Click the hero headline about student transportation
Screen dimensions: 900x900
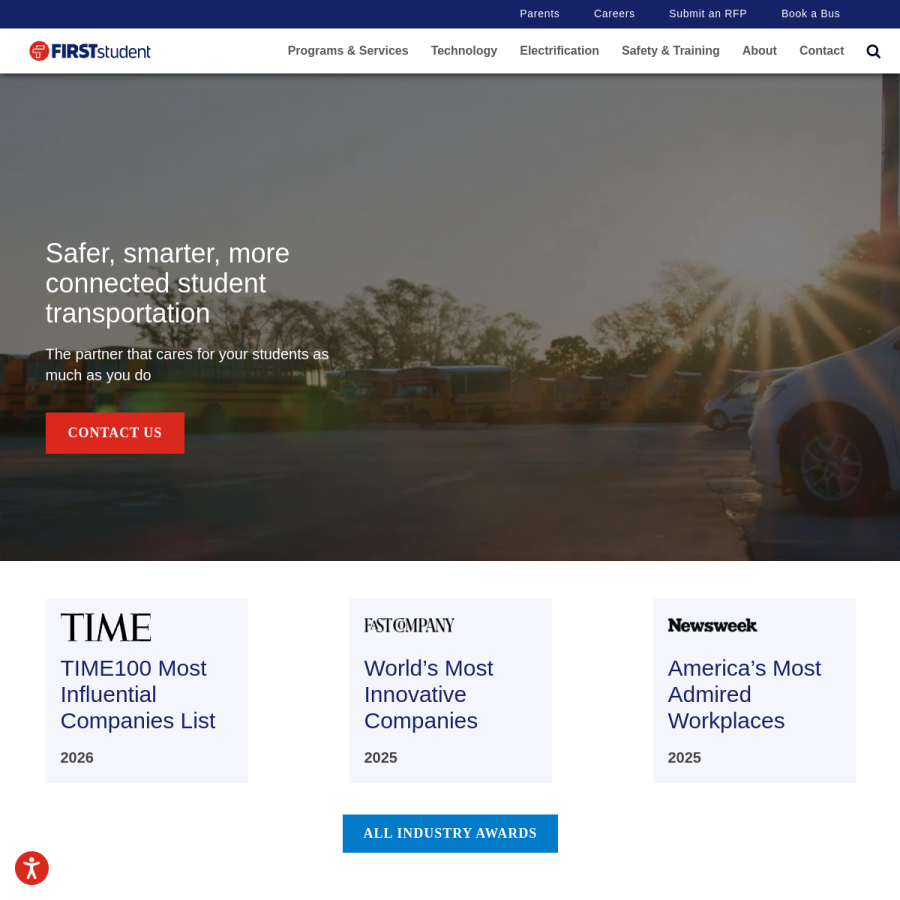pos(168,284)
